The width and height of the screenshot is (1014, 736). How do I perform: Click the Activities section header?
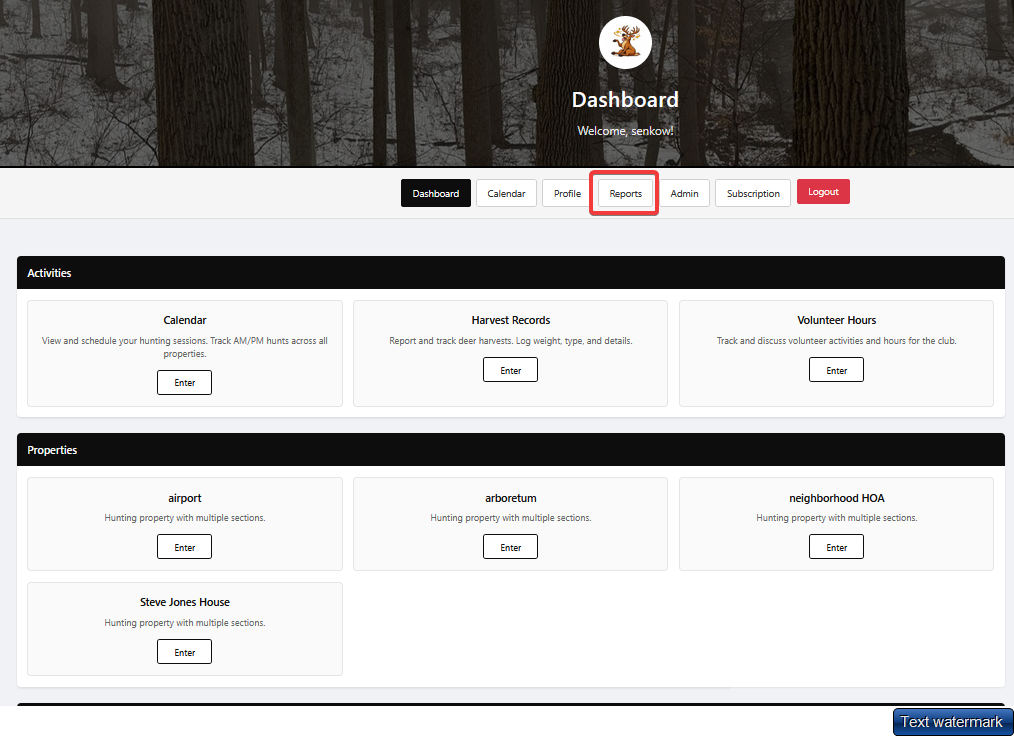pyautogui.click(x=49, y=272)
